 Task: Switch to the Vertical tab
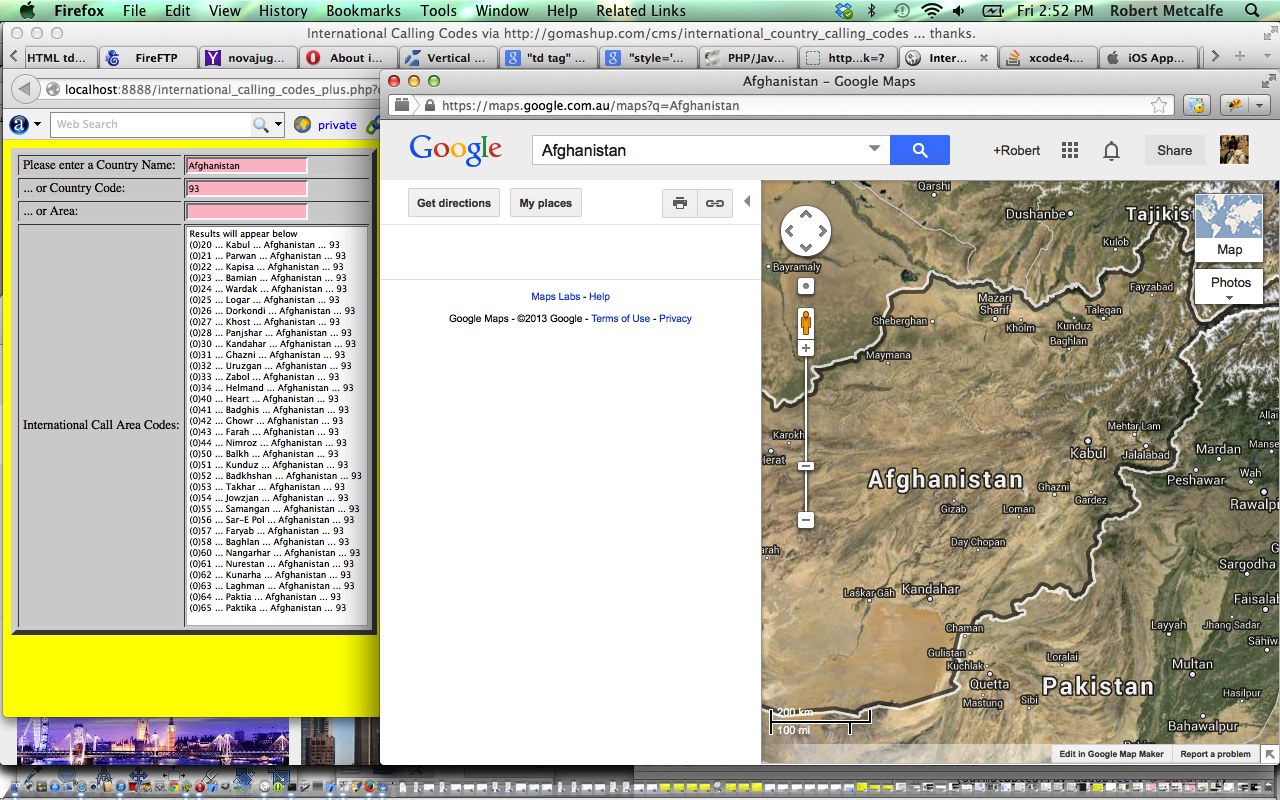(448, 58)
